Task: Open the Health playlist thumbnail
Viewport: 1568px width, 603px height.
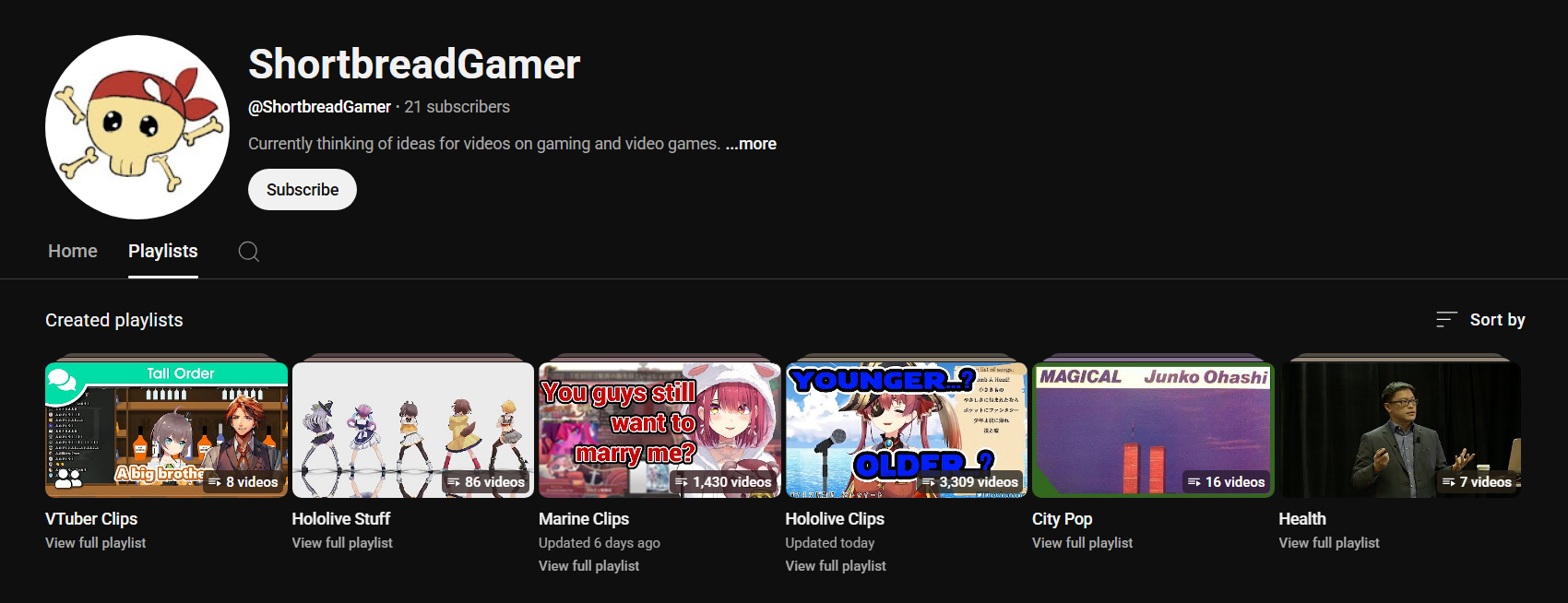Action: 1400,430
